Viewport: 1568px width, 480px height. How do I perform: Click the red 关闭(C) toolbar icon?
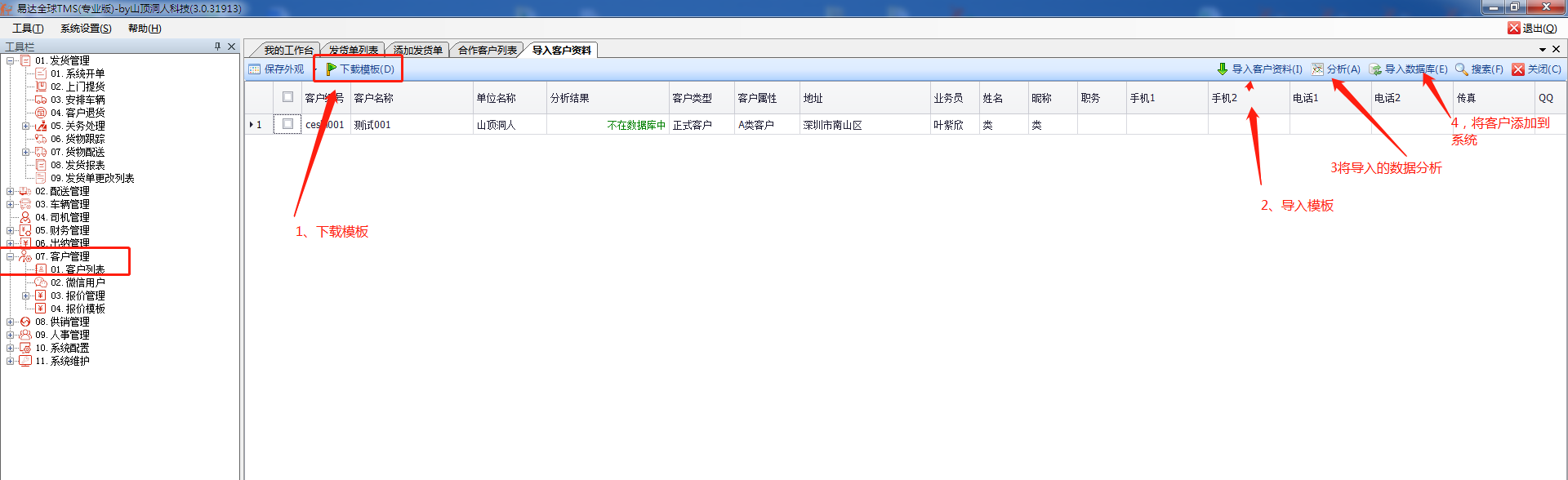(1518, 69)
